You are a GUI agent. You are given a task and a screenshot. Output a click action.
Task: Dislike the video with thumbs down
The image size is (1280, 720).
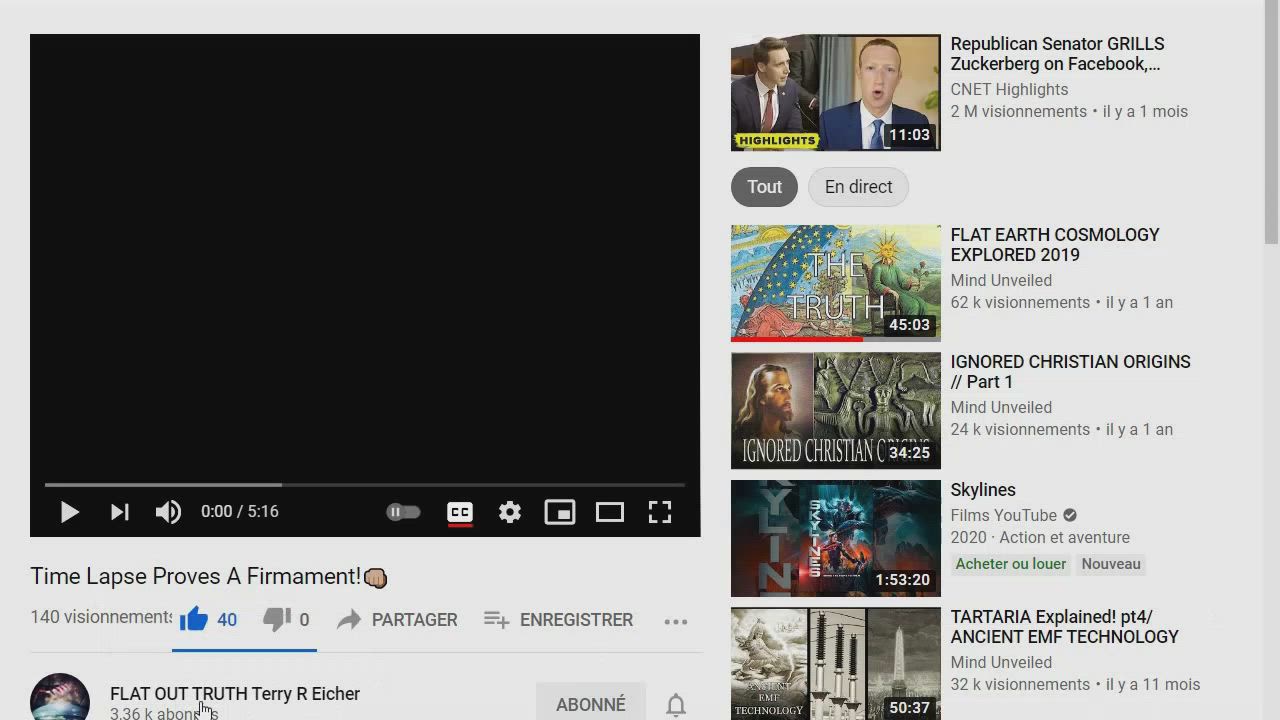click(x=277, y=620)
